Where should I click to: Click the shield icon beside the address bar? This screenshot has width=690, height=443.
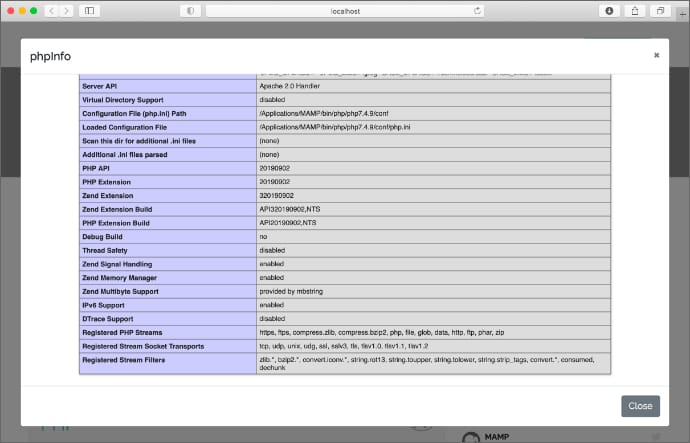pyautogui.click(x=190, y=10)
